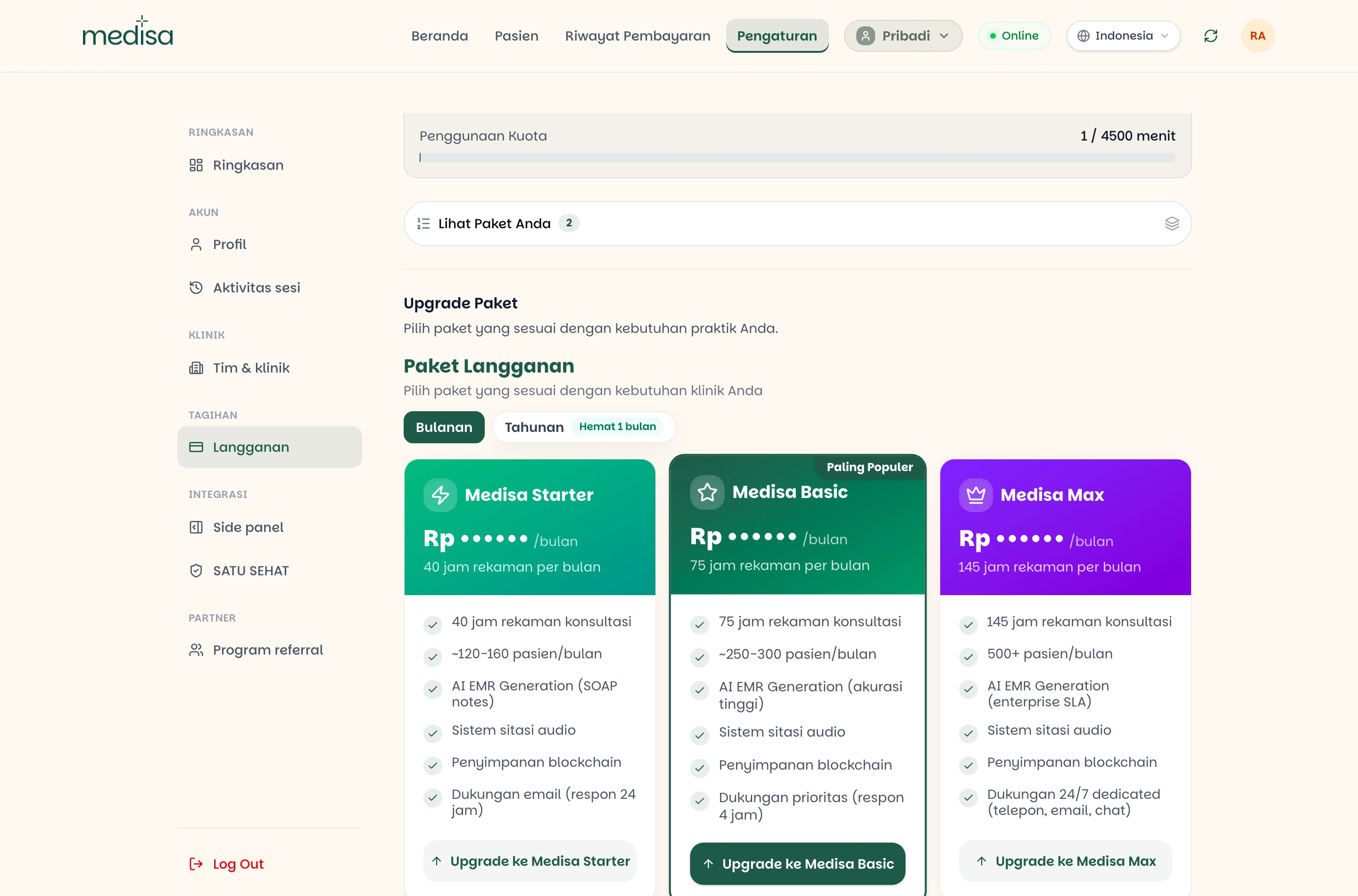Image resolution: width=1358 pixels, height=896 pixels.
Task: Click the Tim & klinik building icon
Action: click(x=196, y=368)
